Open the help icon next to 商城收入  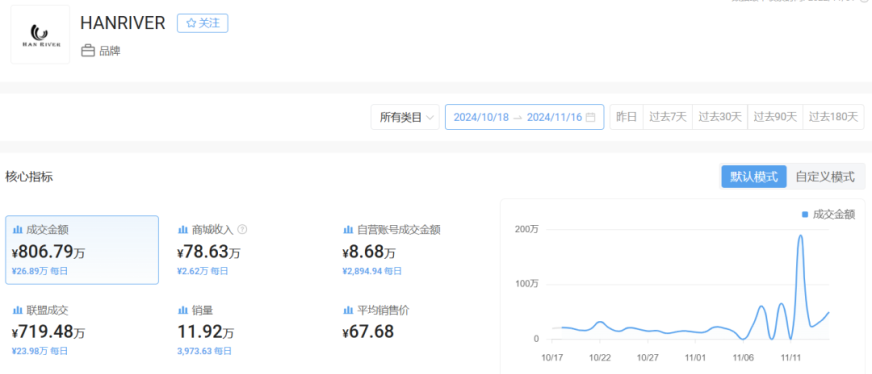[242, 230]
